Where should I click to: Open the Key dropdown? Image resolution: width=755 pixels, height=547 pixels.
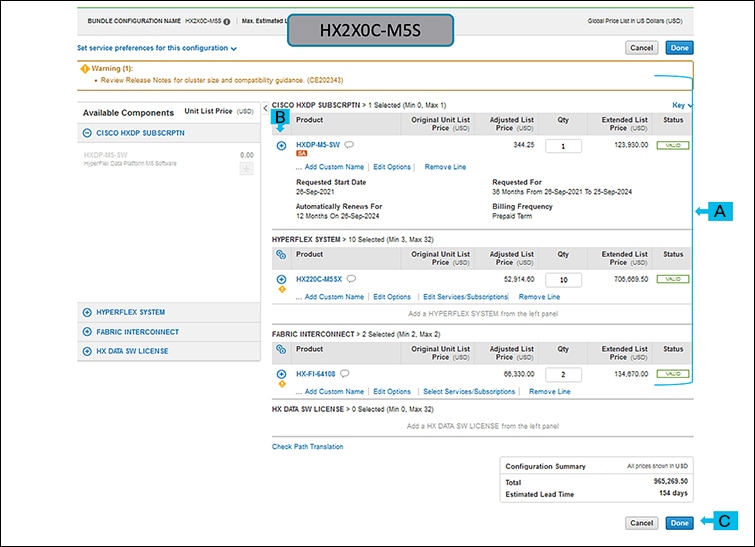click(x=682, y=105)
